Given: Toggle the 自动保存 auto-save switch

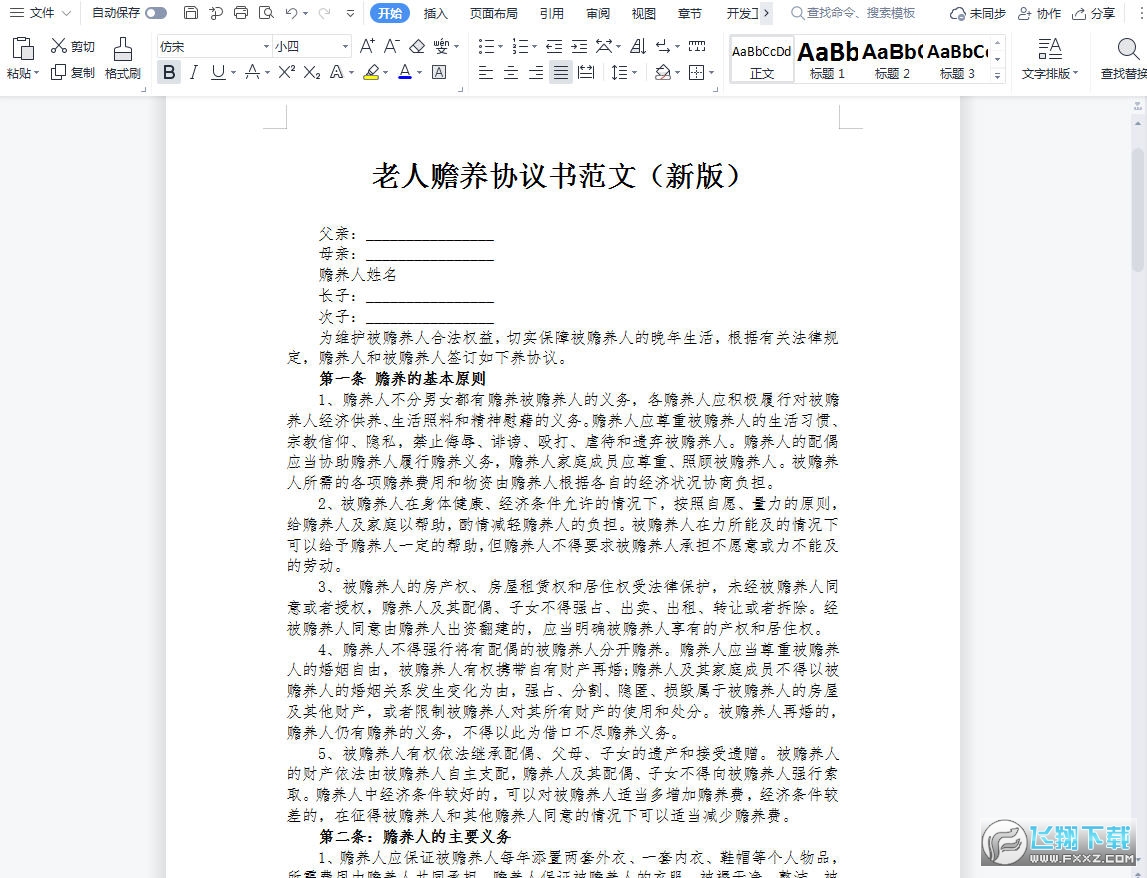Looking at the screenshot, I should click(156, 12).
